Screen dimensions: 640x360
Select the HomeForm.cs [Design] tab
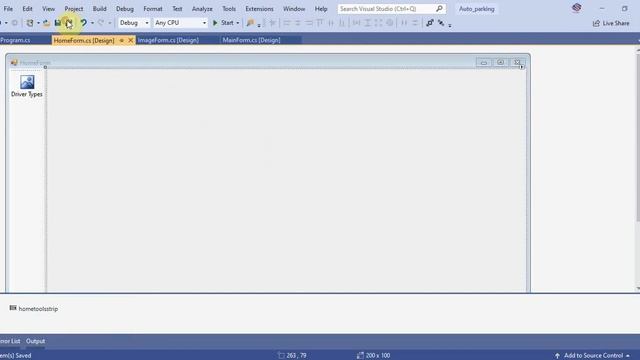click(84, 40)
